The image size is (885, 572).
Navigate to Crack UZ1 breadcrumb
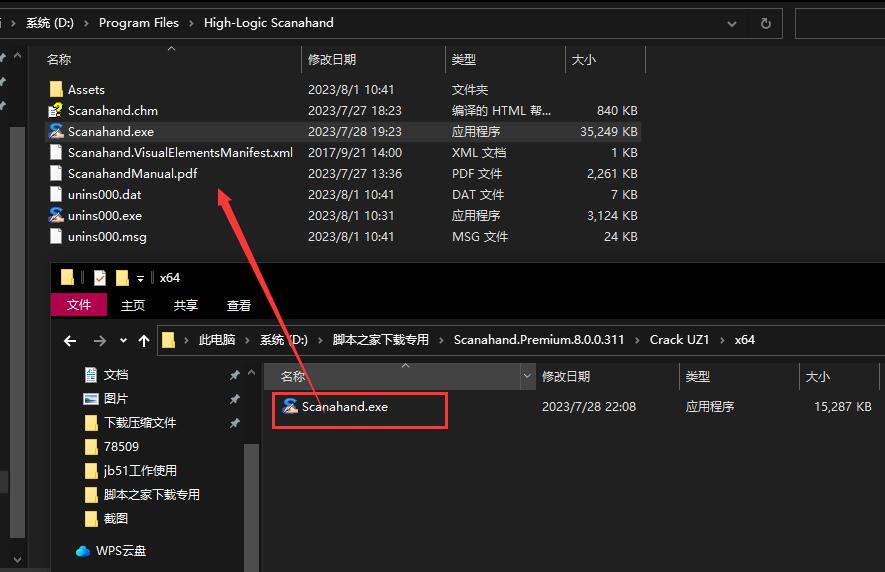679,339
